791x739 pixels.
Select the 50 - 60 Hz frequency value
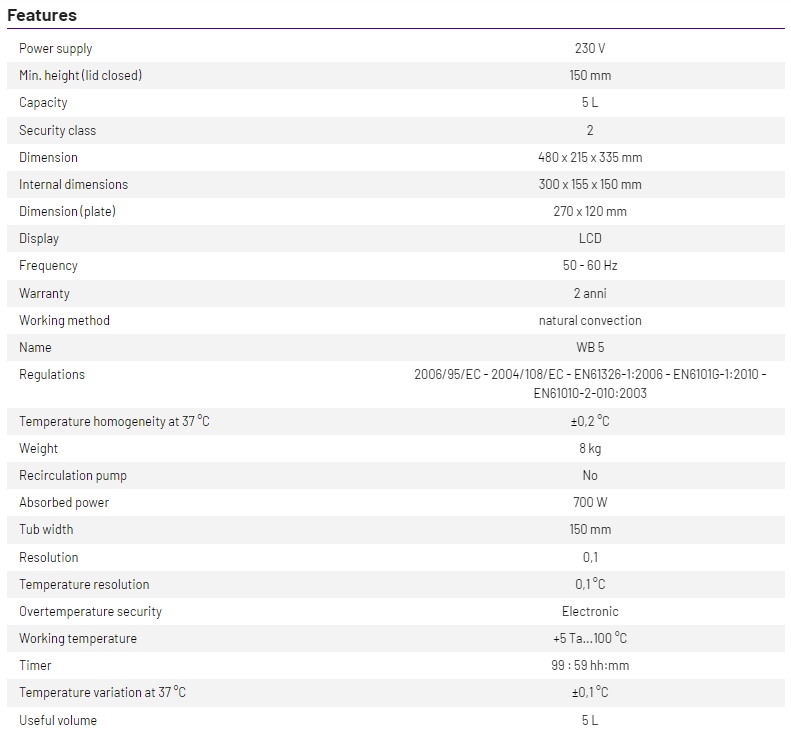pos(590,266)
